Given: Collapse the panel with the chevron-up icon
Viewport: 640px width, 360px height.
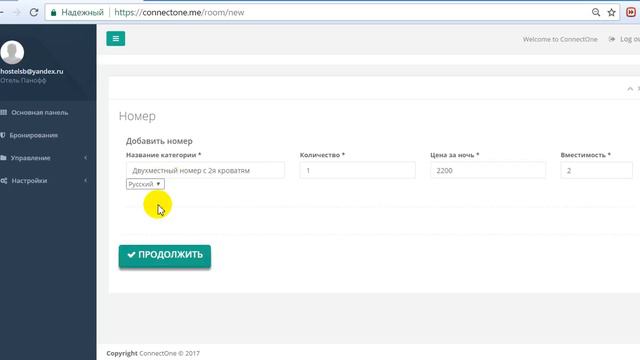Looking at the screenshot, I should (x=630, y=89).
